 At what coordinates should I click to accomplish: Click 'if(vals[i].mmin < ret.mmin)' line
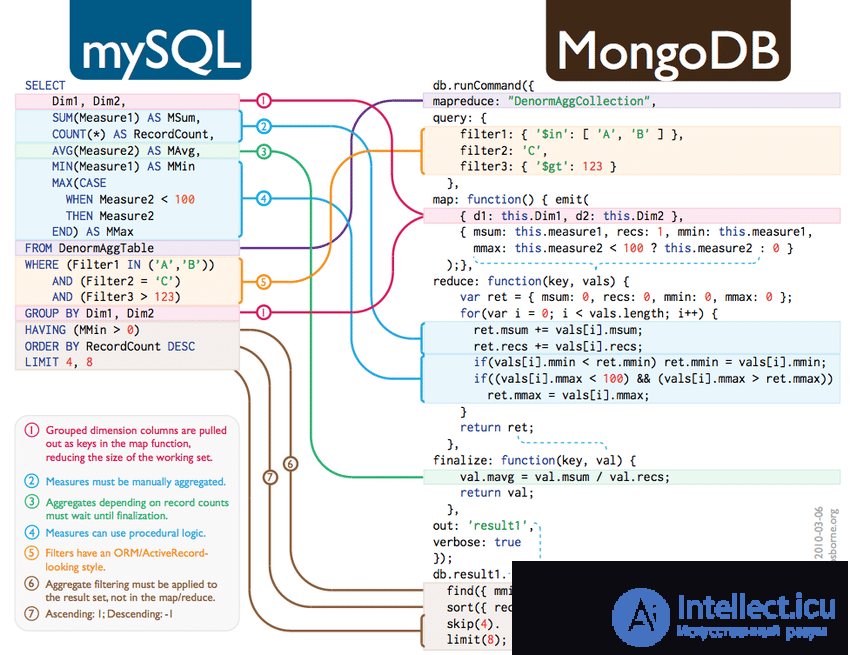(x=649, y=362)
